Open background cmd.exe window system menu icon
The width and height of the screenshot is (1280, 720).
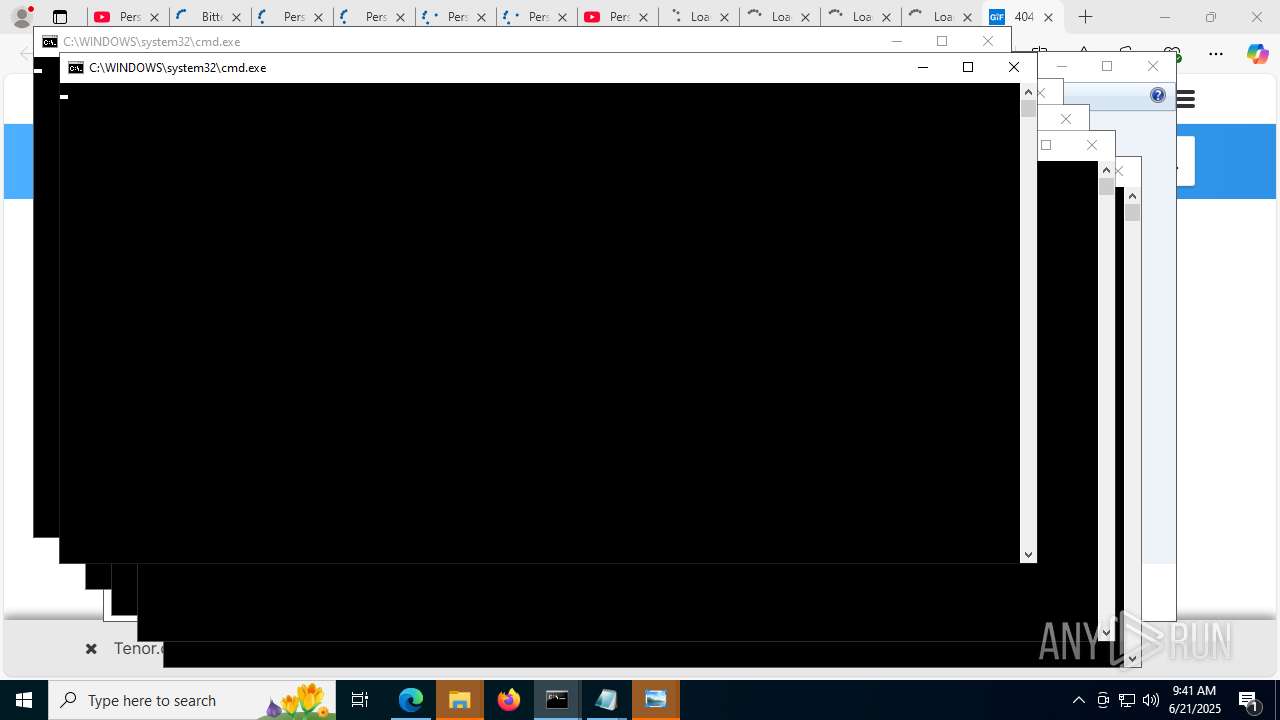point(50,42)
